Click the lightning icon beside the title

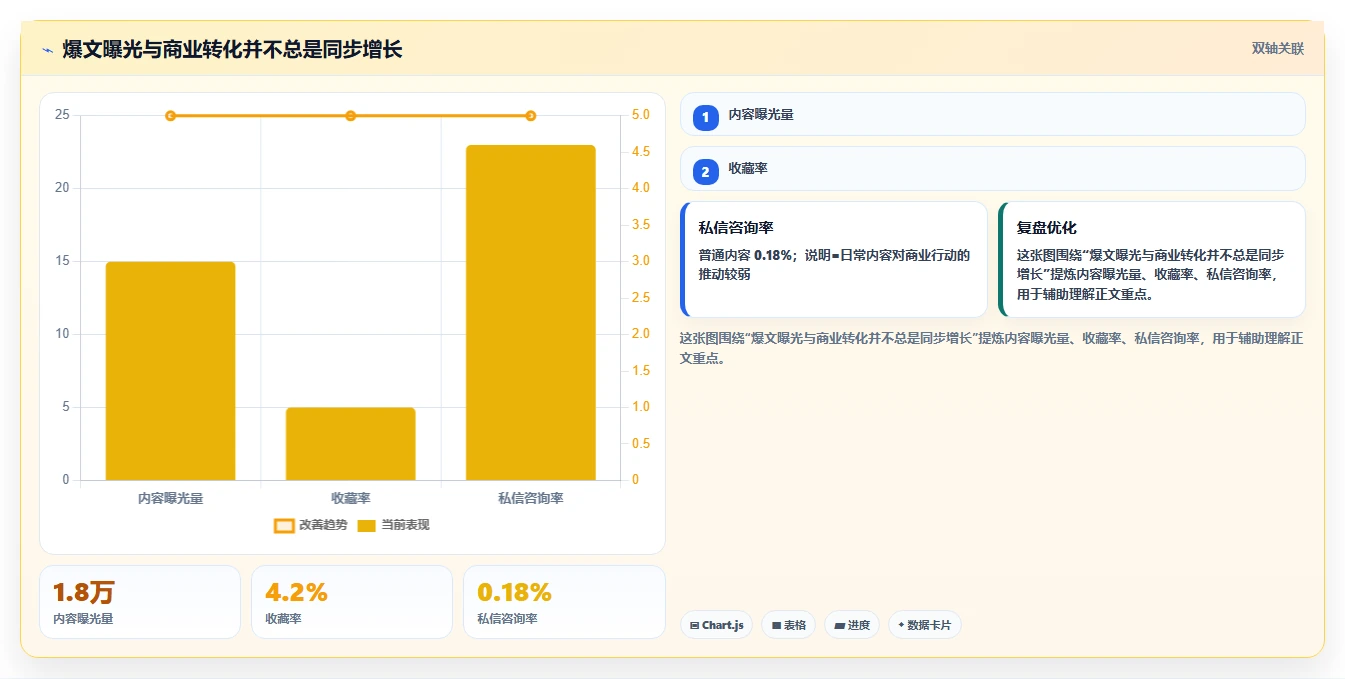pos(47,50)
